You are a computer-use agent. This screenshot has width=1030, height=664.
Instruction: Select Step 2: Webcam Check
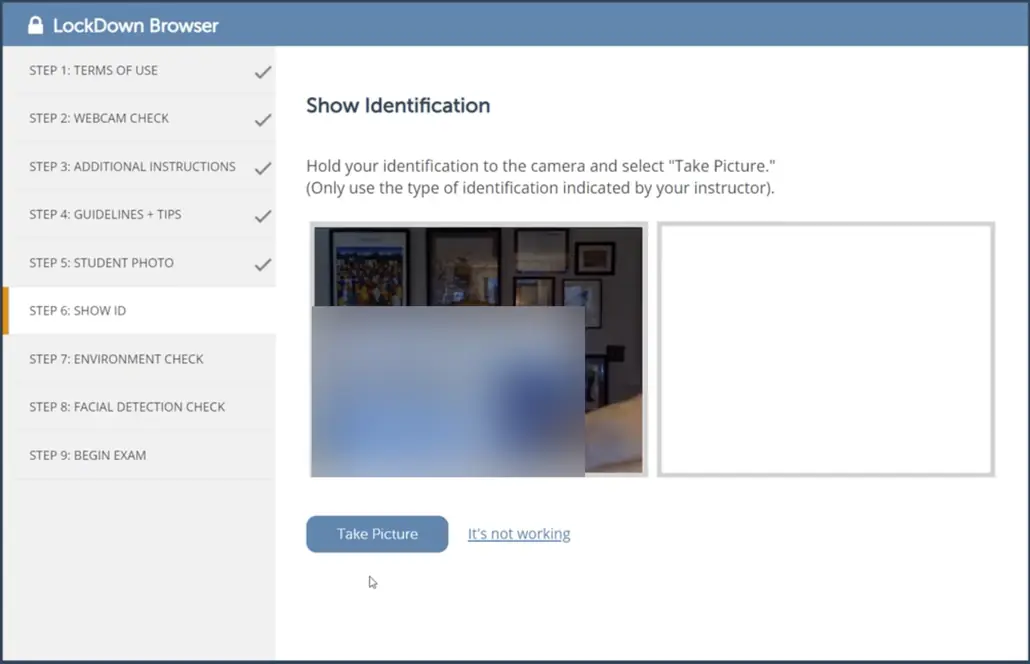pyautogui.click(x=139, y=118)
